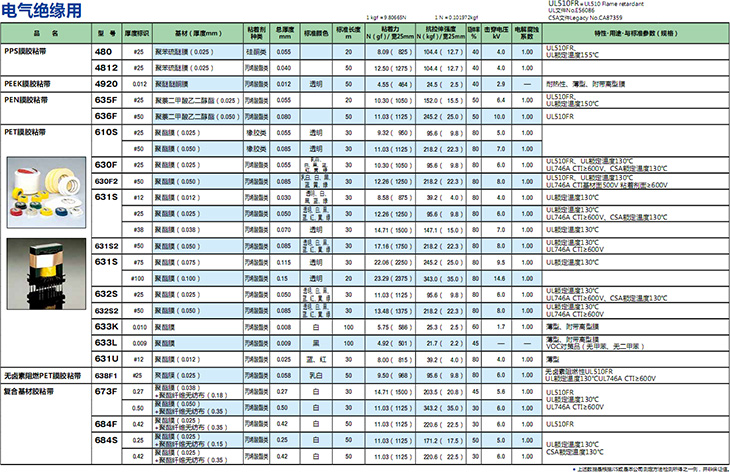Click the UL510FR flame retardant note at top

pos(596,3)
